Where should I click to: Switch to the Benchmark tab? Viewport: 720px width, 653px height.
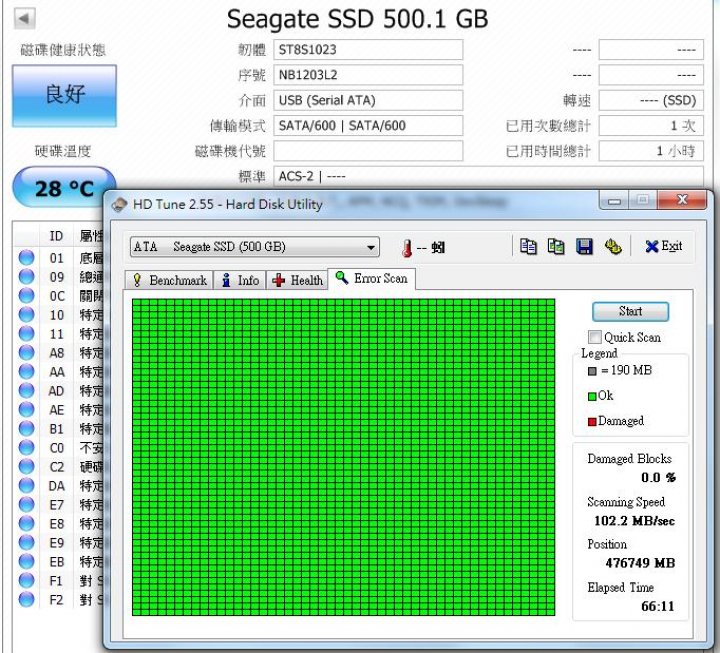pos(169,280)
